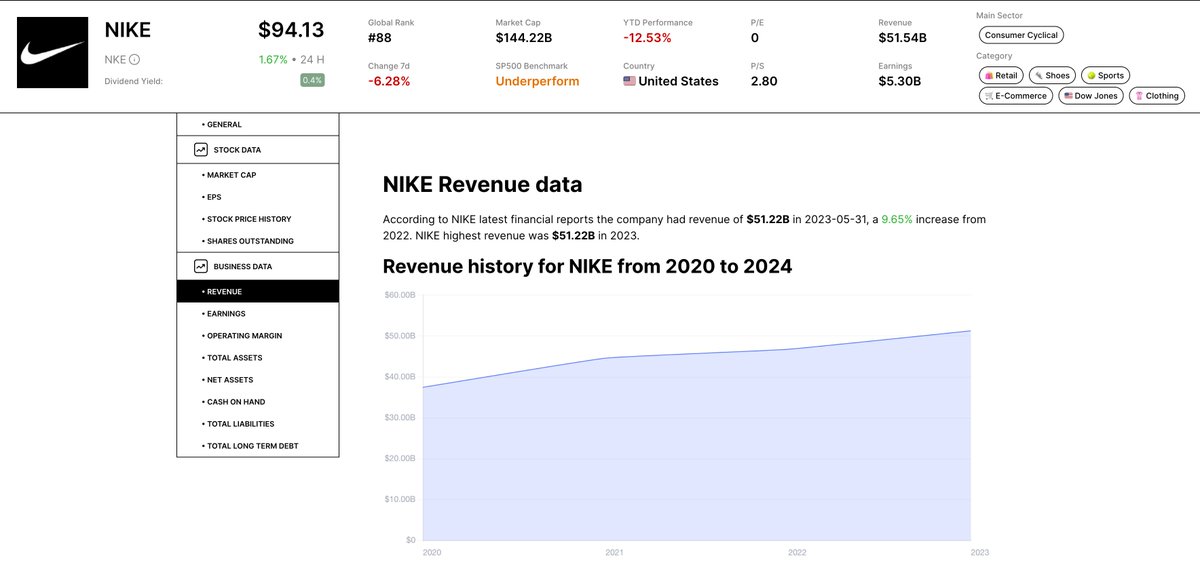This screenshot has height=569, width=1200.
Task: Click the 2020 x-axis label
Action: [x=431, y=552]
